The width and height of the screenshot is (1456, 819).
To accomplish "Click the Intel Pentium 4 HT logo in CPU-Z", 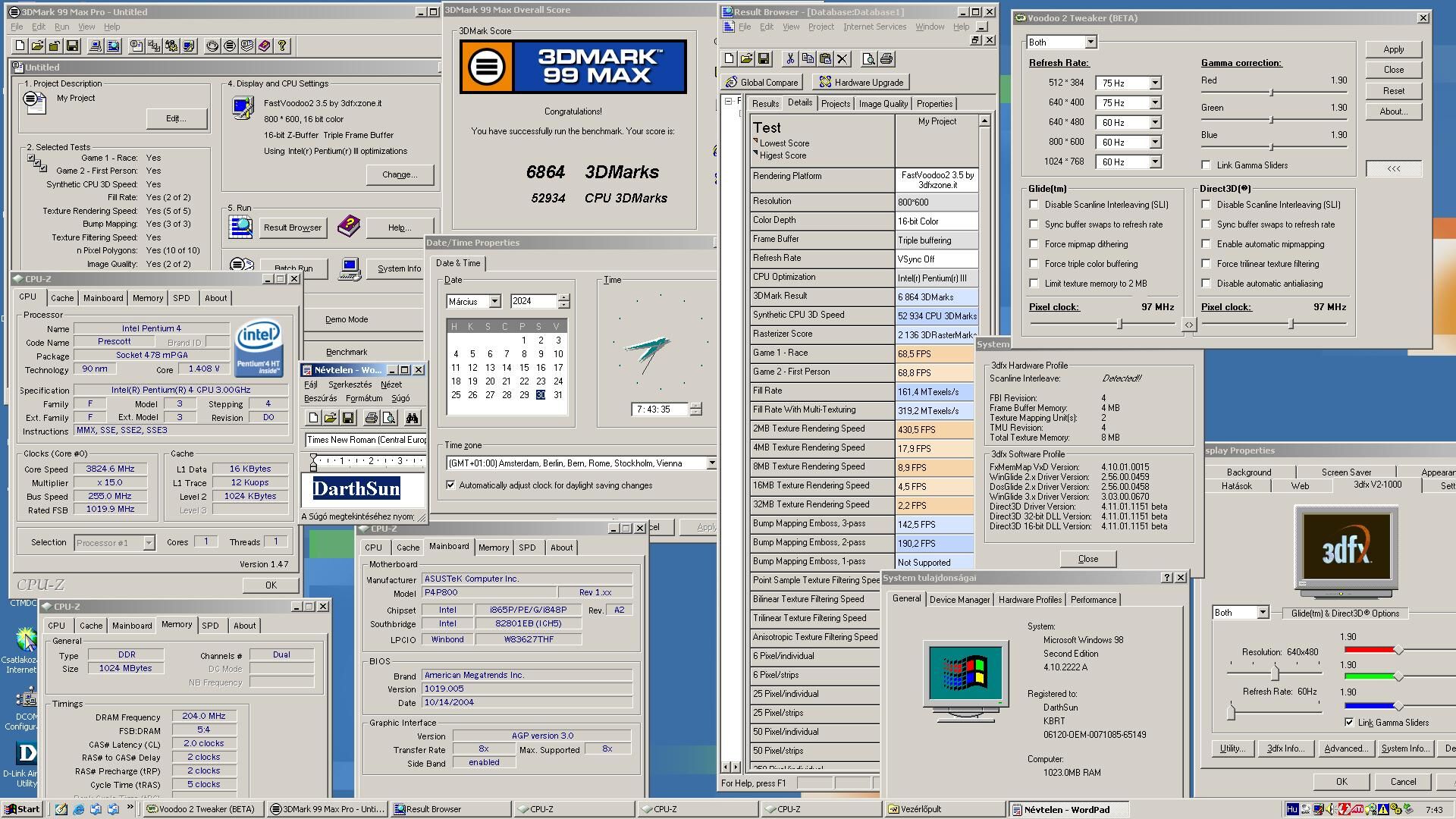I will tap(259, 348).
